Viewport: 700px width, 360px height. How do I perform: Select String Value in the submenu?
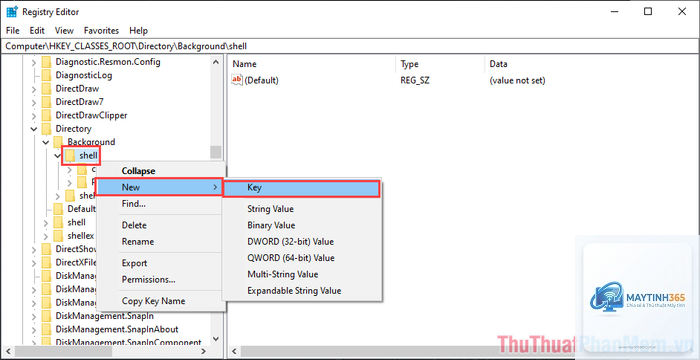[301, 209]
